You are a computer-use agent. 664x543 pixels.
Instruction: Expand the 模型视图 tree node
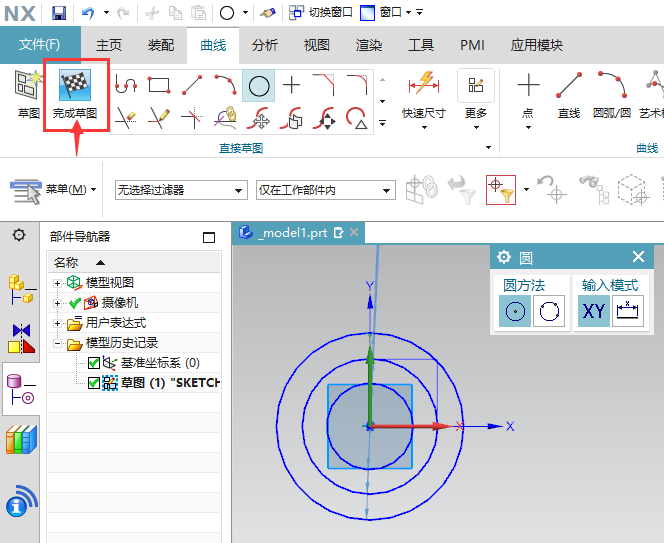click(x=57, y=283)
